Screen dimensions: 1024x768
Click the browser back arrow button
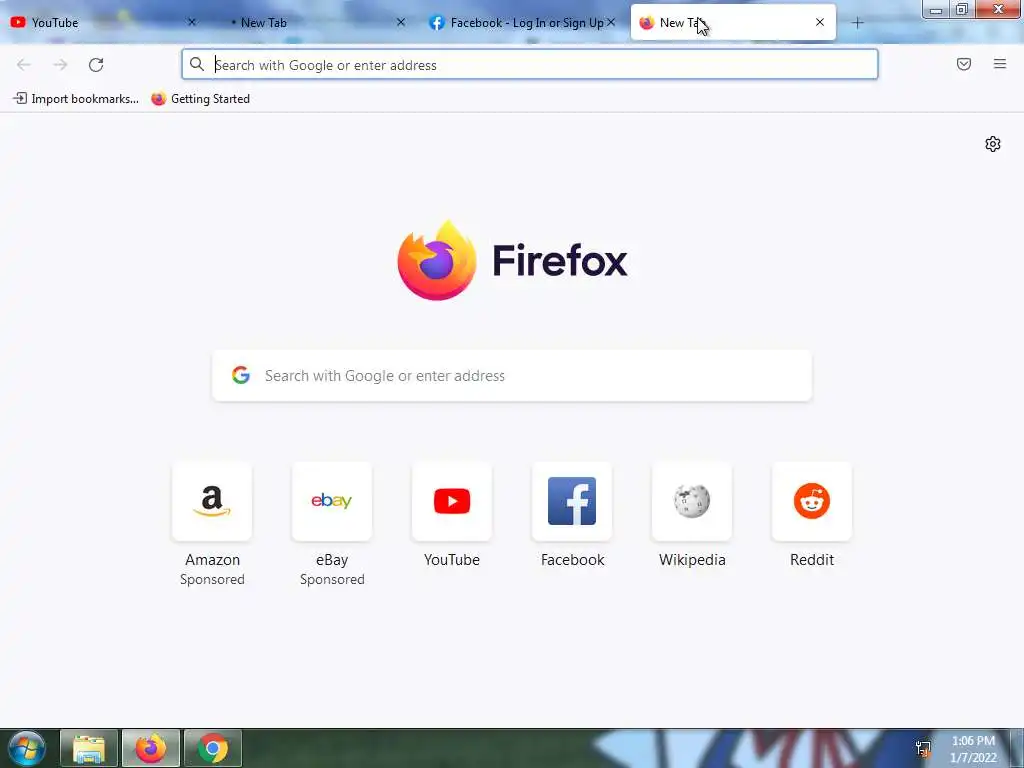click(x=24, y=65)
